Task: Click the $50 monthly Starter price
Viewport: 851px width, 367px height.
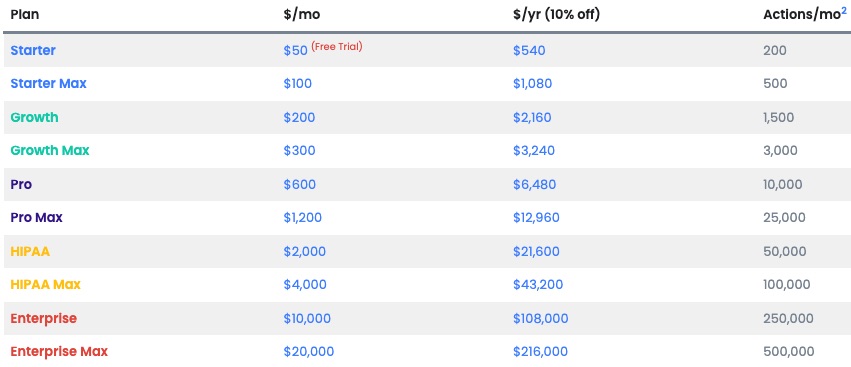Action: pyautogui.click(x=295, y=50)
